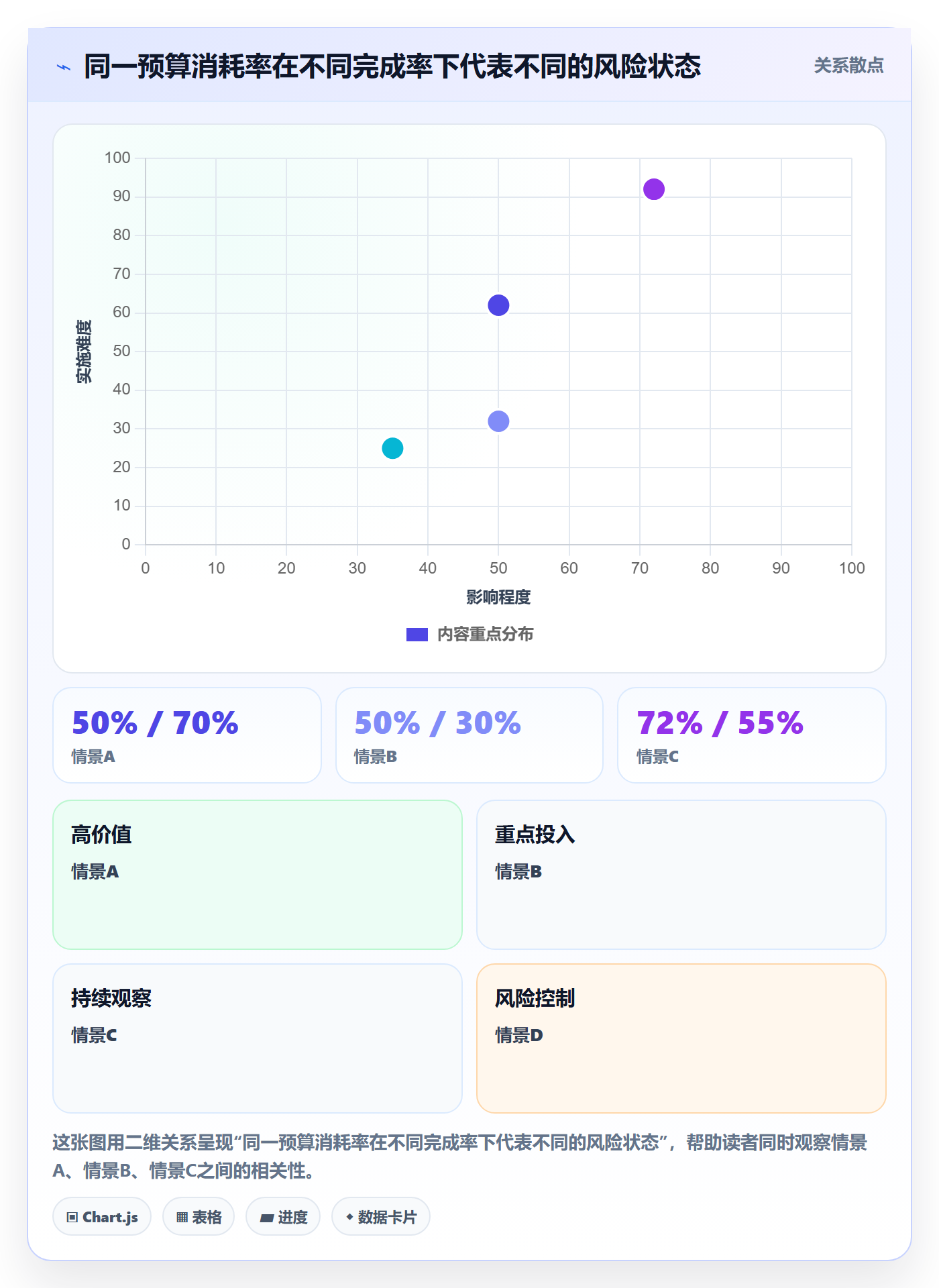This screenshot has width=939, height=1288.
Task: Click the 数据卡片 tag chip
Action: [381, 1216]
